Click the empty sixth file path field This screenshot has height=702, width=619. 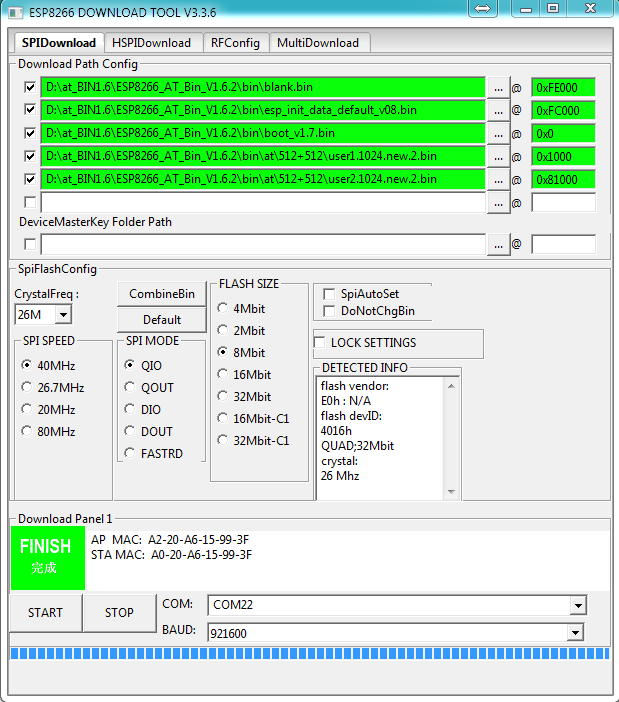coord(263,202)
